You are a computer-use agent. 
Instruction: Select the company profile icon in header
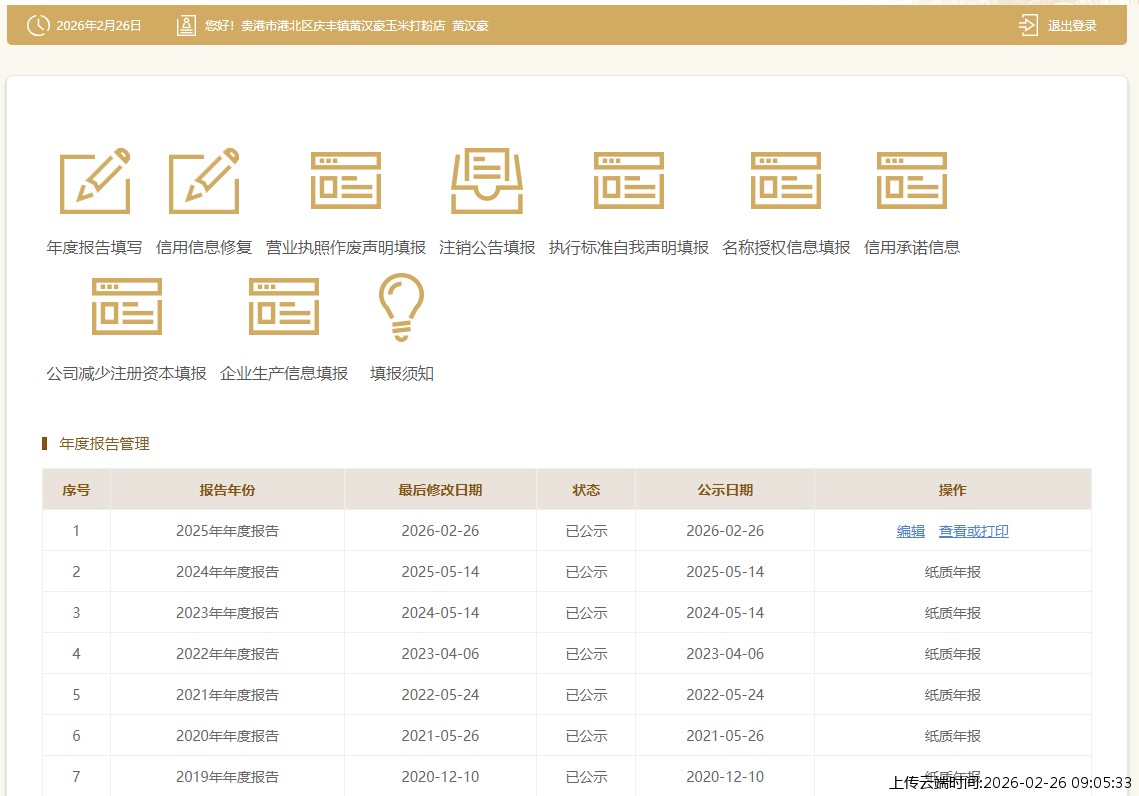[186, 24]
